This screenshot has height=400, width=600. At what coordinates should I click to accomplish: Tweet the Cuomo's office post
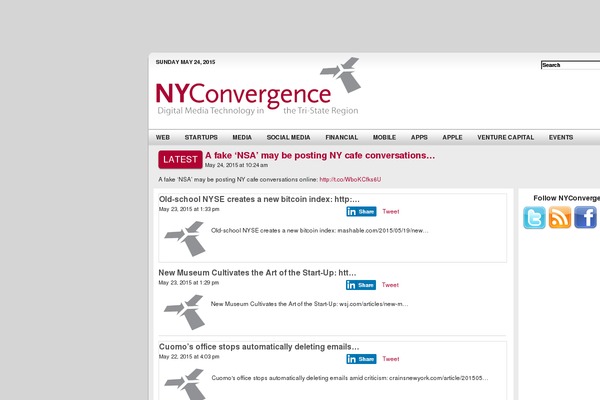[x=391, y=359]
